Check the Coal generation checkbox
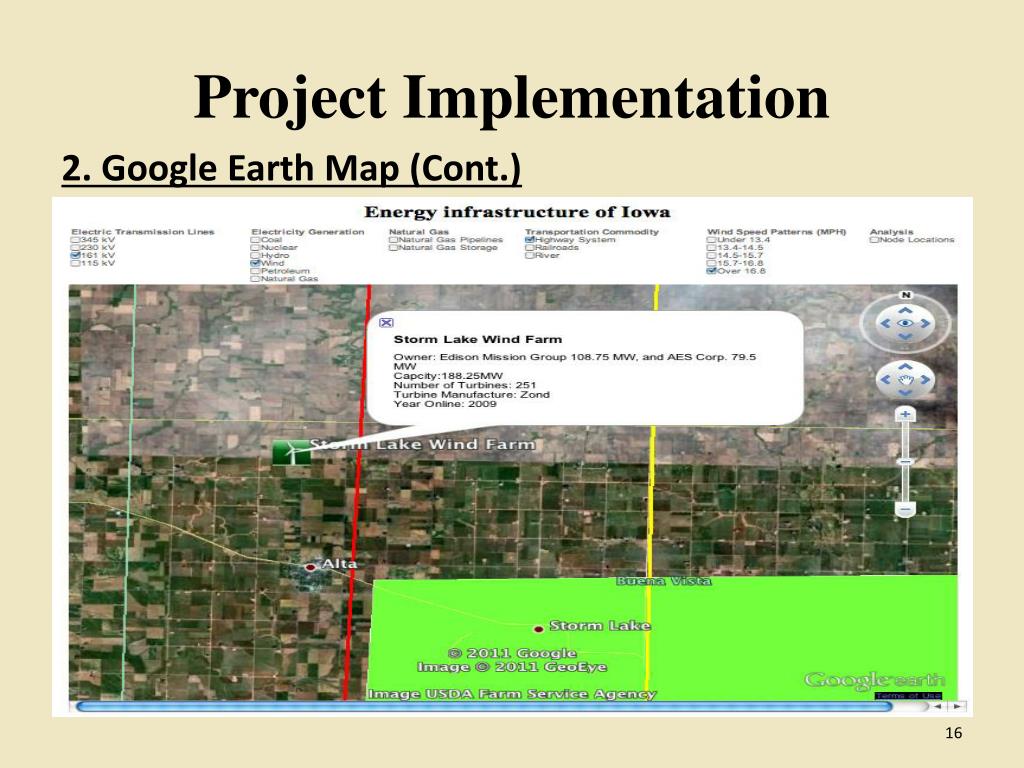The width and height of the screenshot is (1024, 768). (x=255, y=240)
